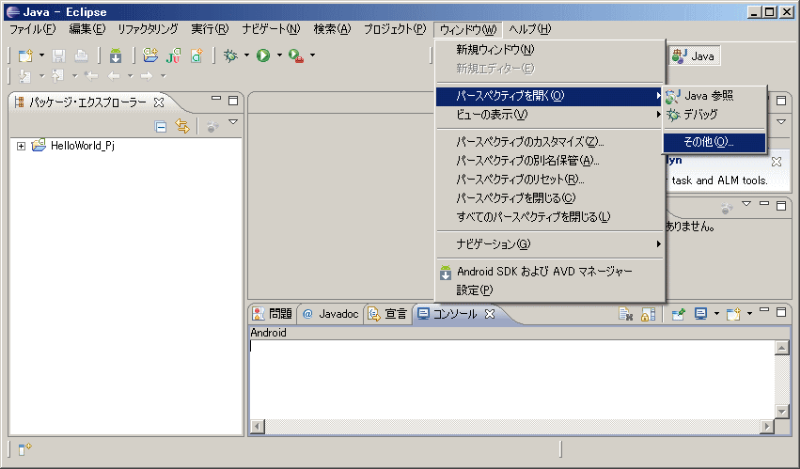
Task: Open the Run menu (実行)
Action: coord(210,29)
